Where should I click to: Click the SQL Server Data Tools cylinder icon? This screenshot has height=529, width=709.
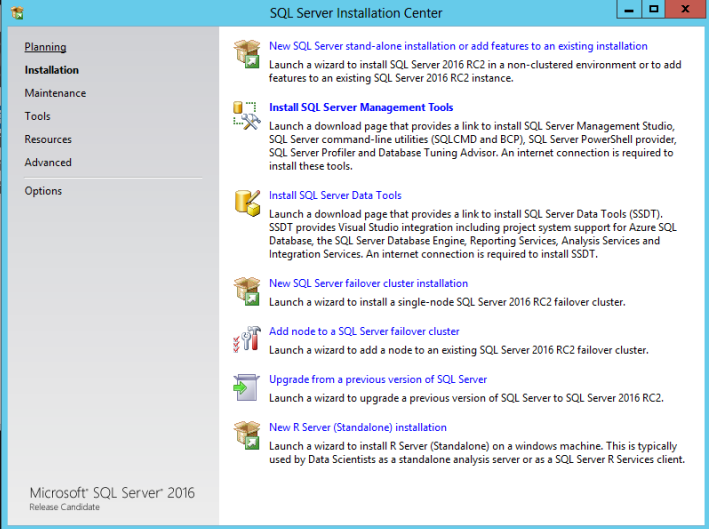click(x=247, y=203)
